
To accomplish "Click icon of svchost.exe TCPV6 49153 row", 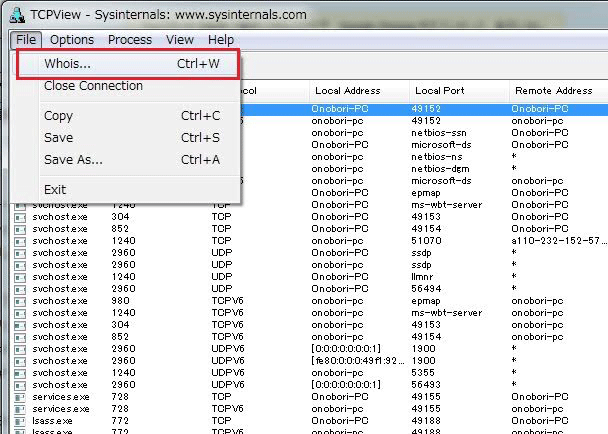I will [20, 326].
